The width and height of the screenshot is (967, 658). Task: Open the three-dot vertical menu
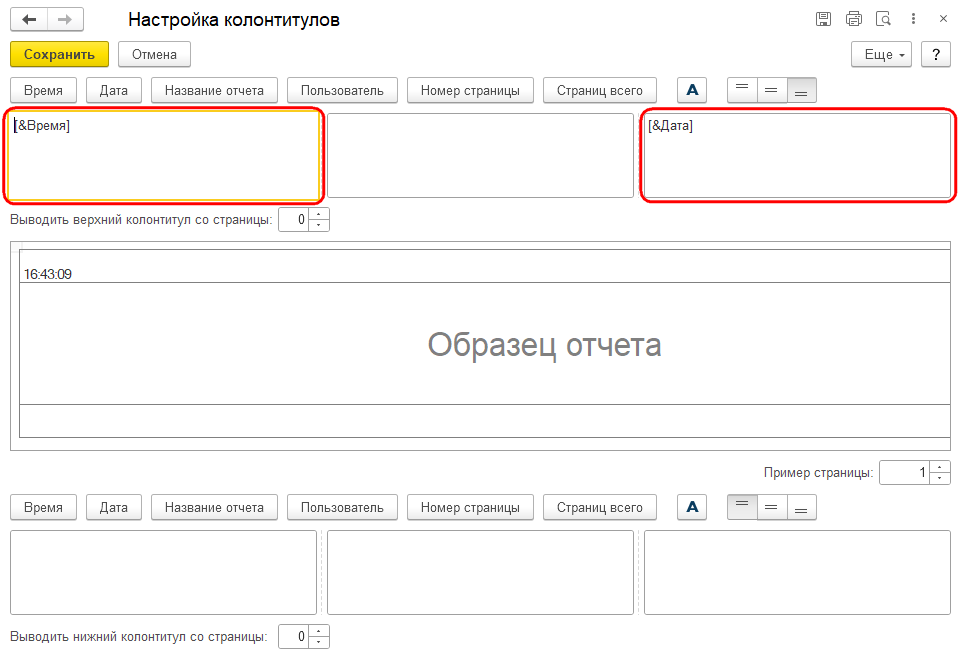pos(913,19)
